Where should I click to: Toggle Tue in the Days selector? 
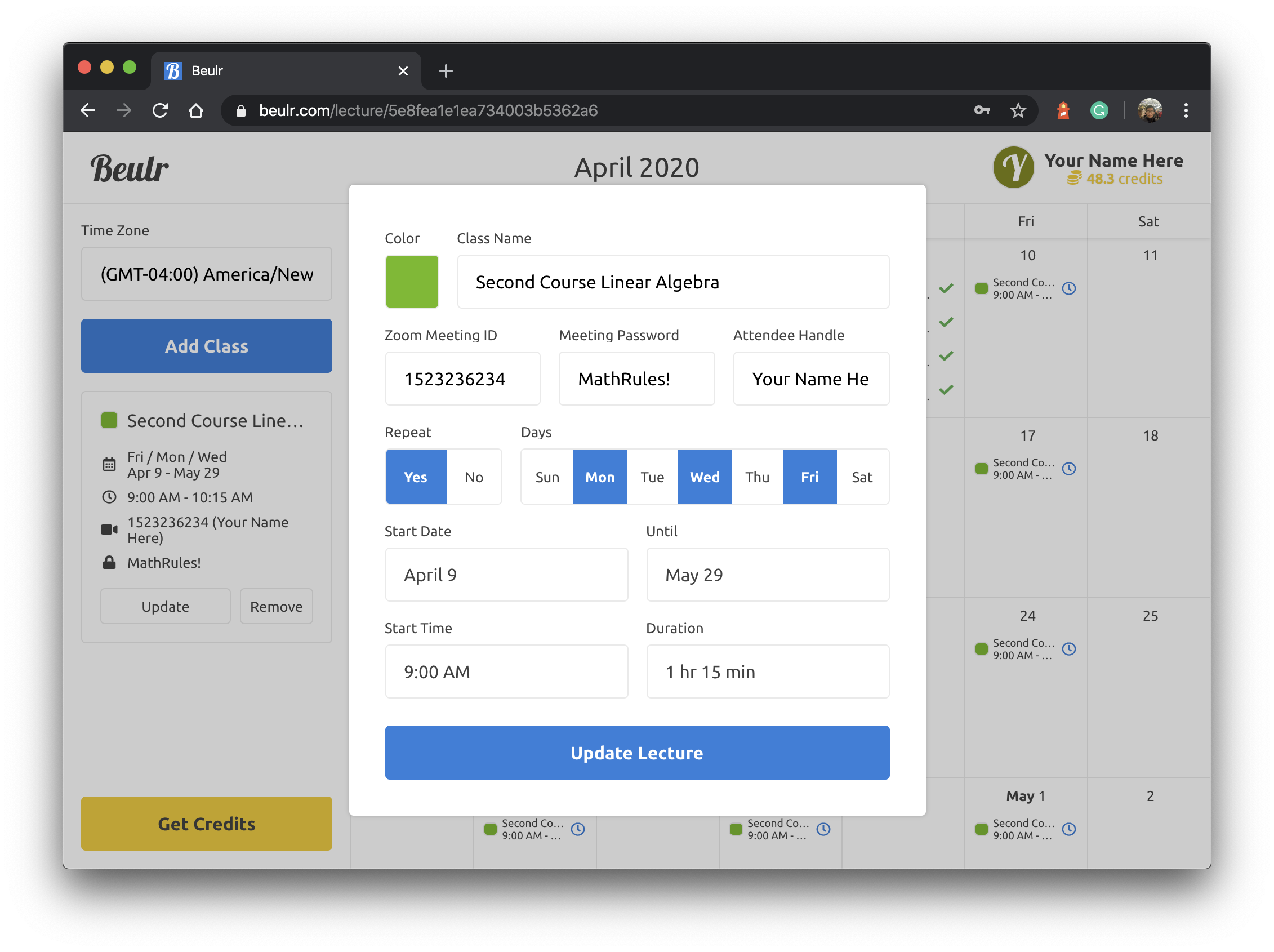click(652, 477)
